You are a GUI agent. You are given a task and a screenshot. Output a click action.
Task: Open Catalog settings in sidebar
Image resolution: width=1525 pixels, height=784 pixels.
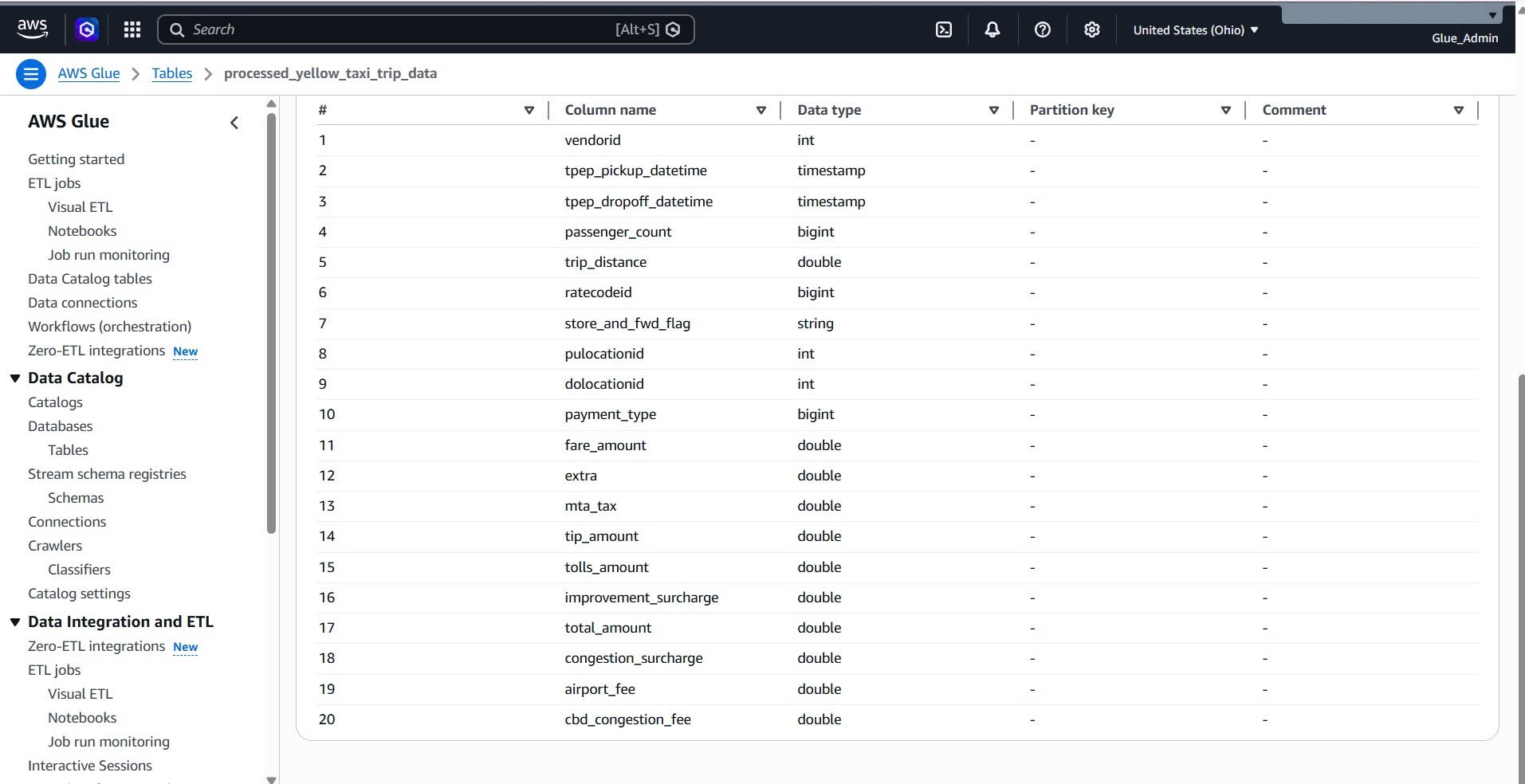[x=79, y=594]
